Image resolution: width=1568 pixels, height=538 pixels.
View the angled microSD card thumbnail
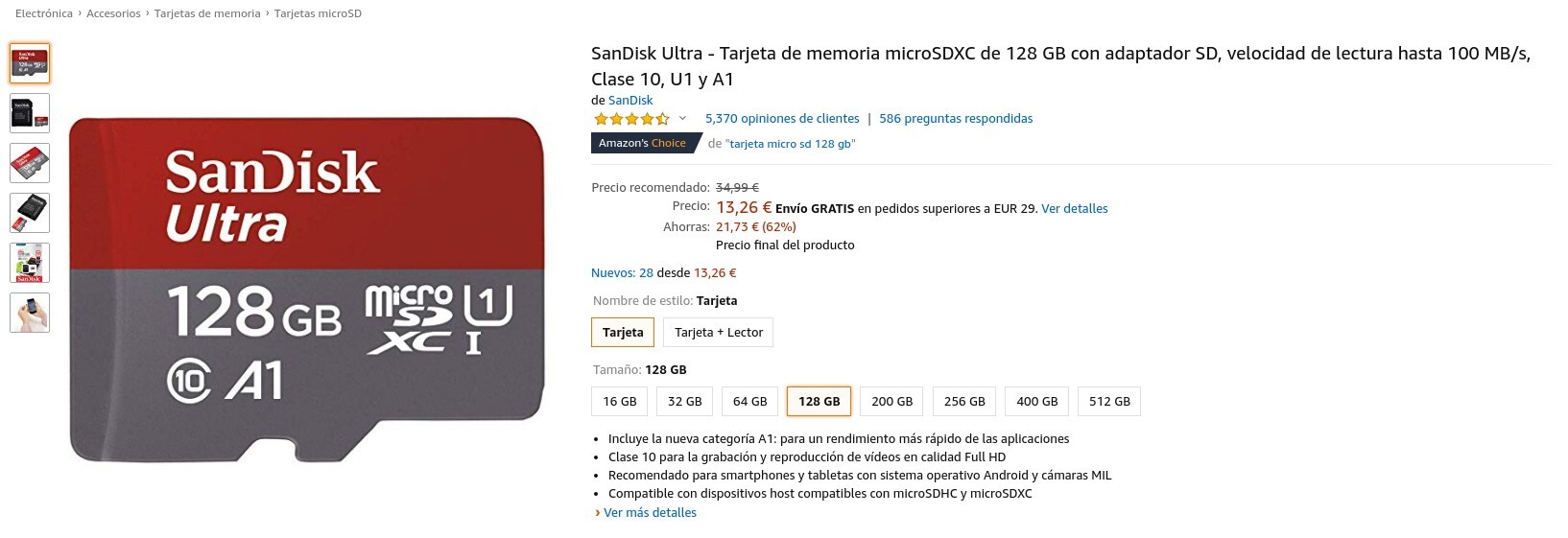(x=30, y=163)
